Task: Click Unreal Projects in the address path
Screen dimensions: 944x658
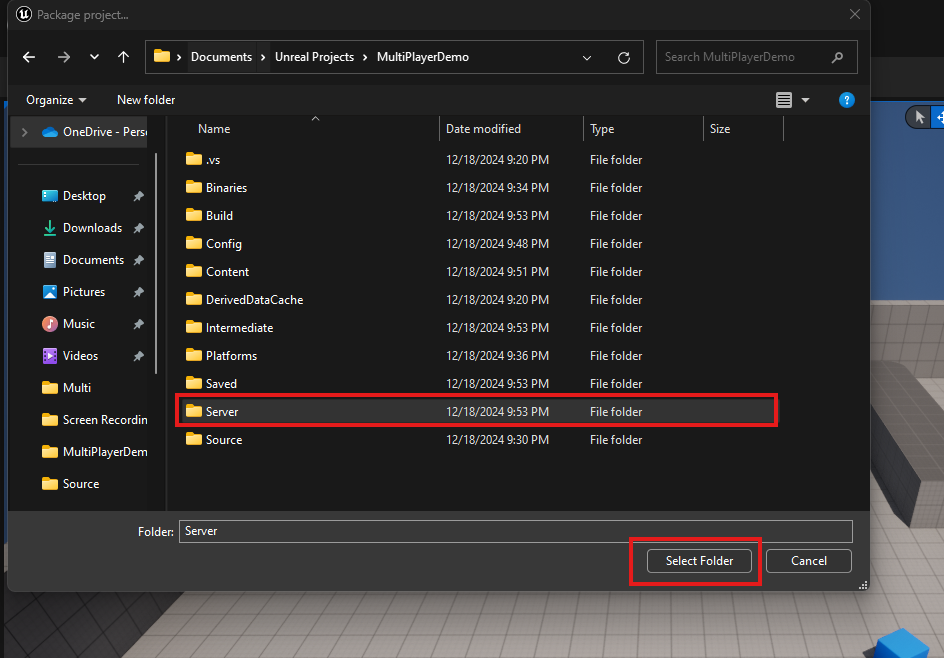Action: tap(314, 57)
